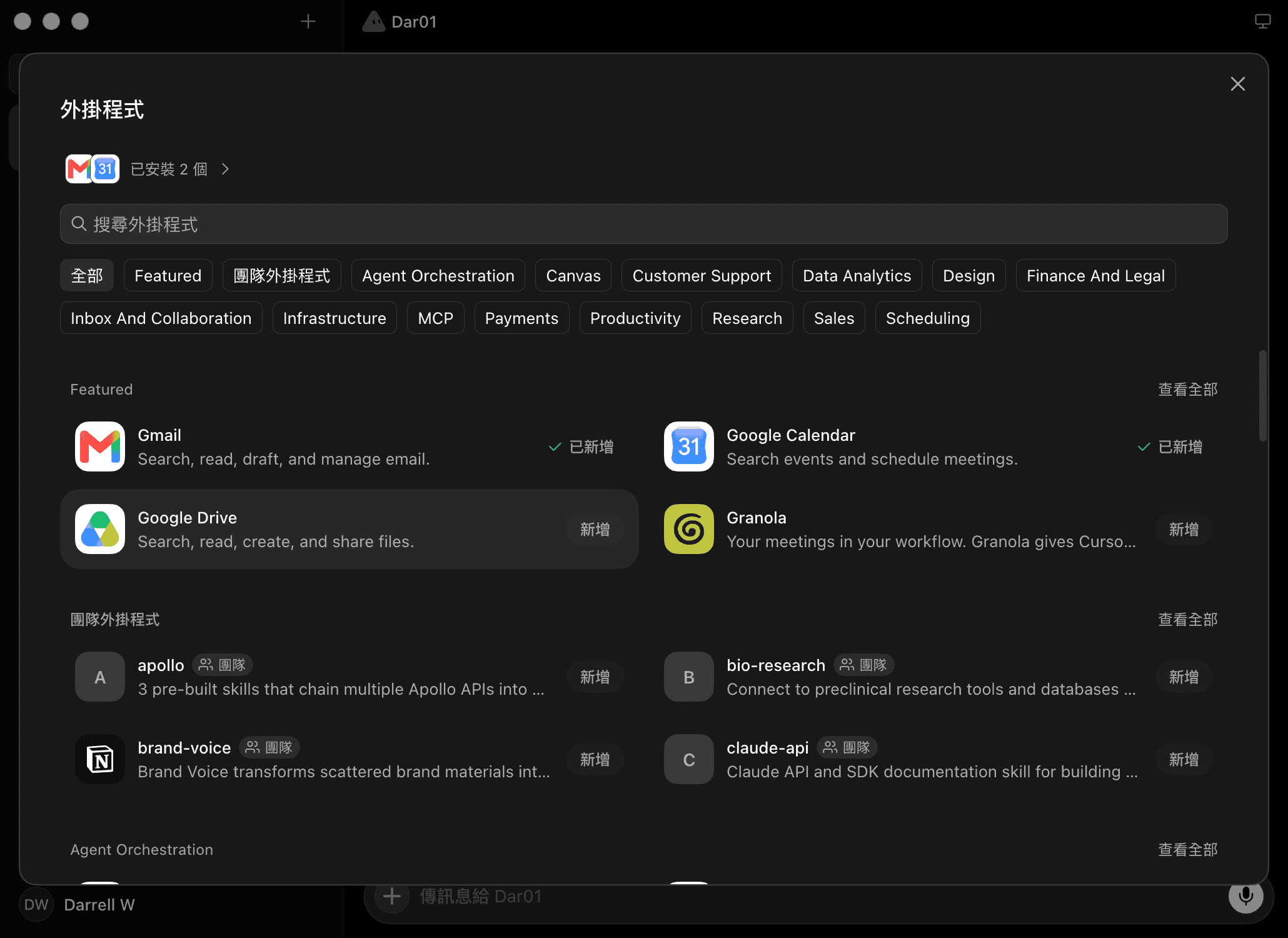Image resolution: width=1288 pixels, height=938 pixels.
Task: Click the display icon in top right
Action: point(1262,22)
